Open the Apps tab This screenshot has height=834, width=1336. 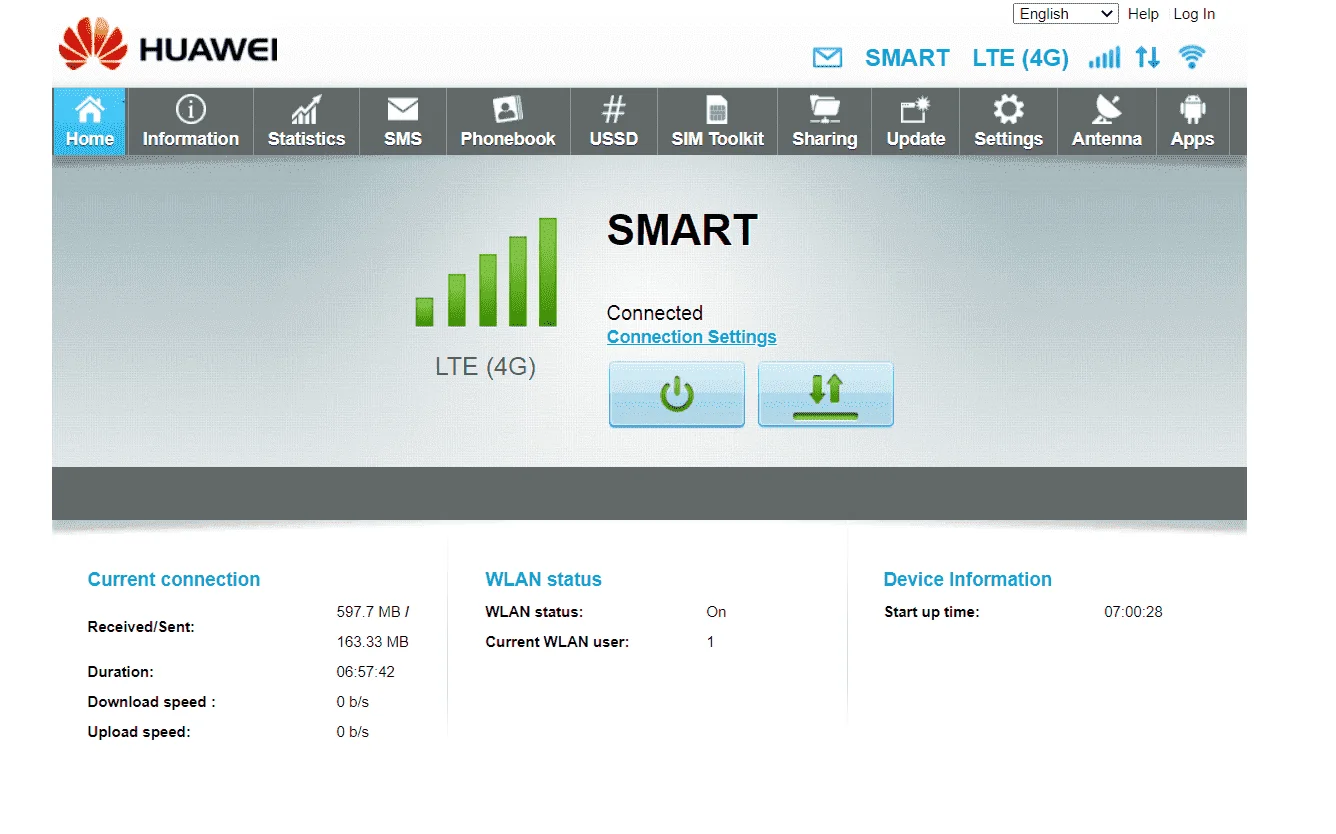[x=1192, y=122]
